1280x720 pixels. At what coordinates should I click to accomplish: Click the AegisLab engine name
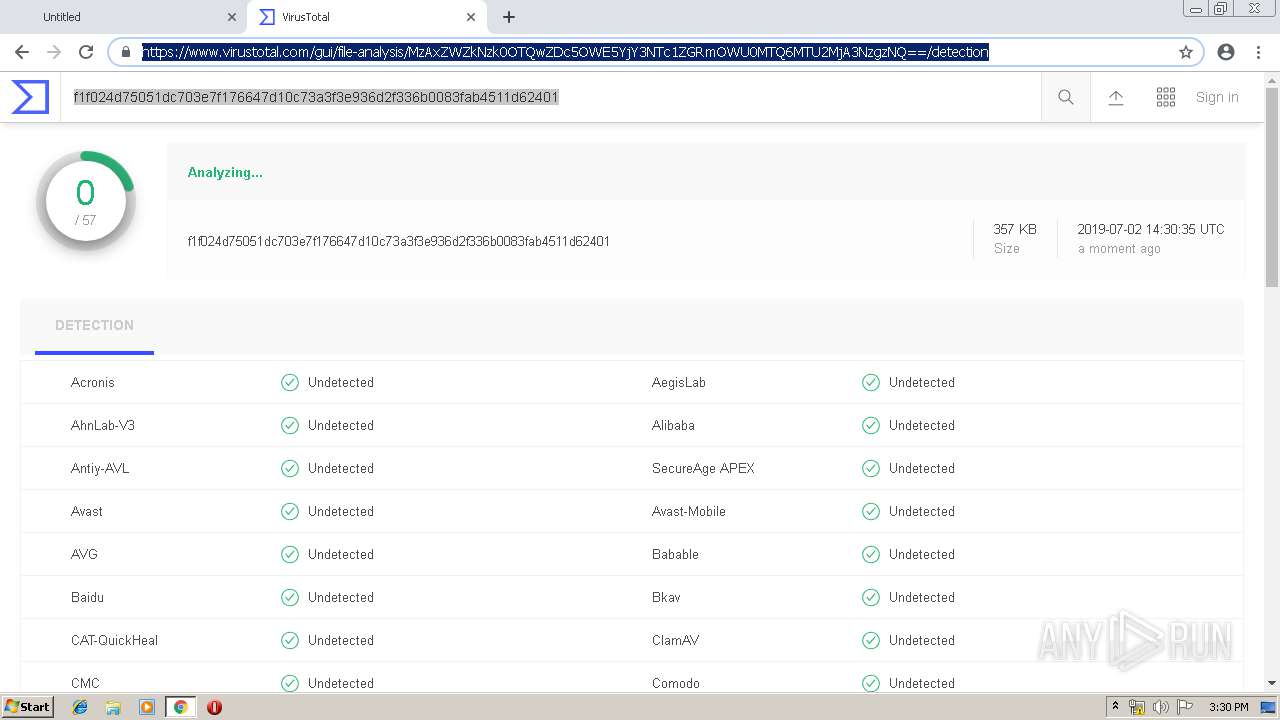click(679, 382)
